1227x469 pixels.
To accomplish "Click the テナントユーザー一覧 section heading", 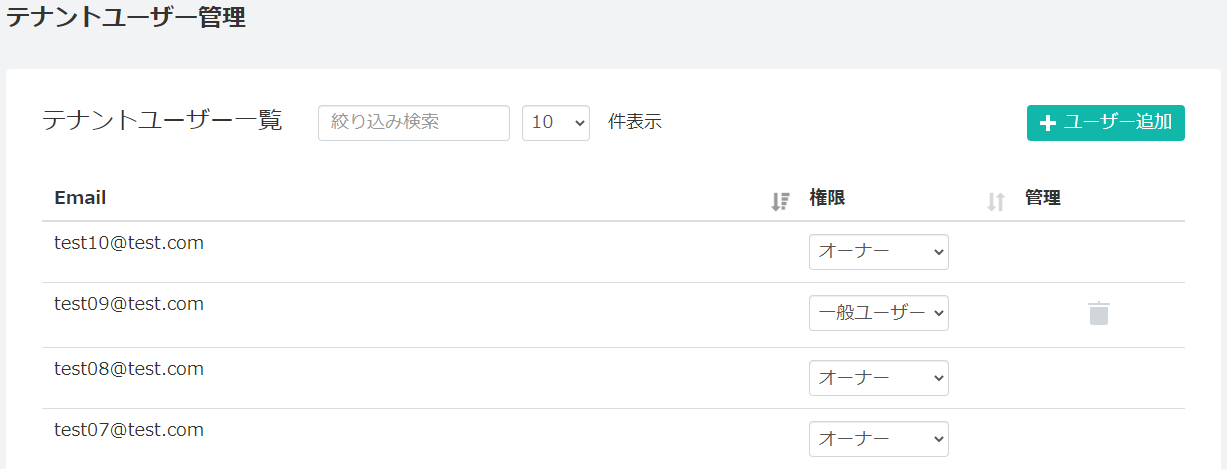I will [162, 121].
